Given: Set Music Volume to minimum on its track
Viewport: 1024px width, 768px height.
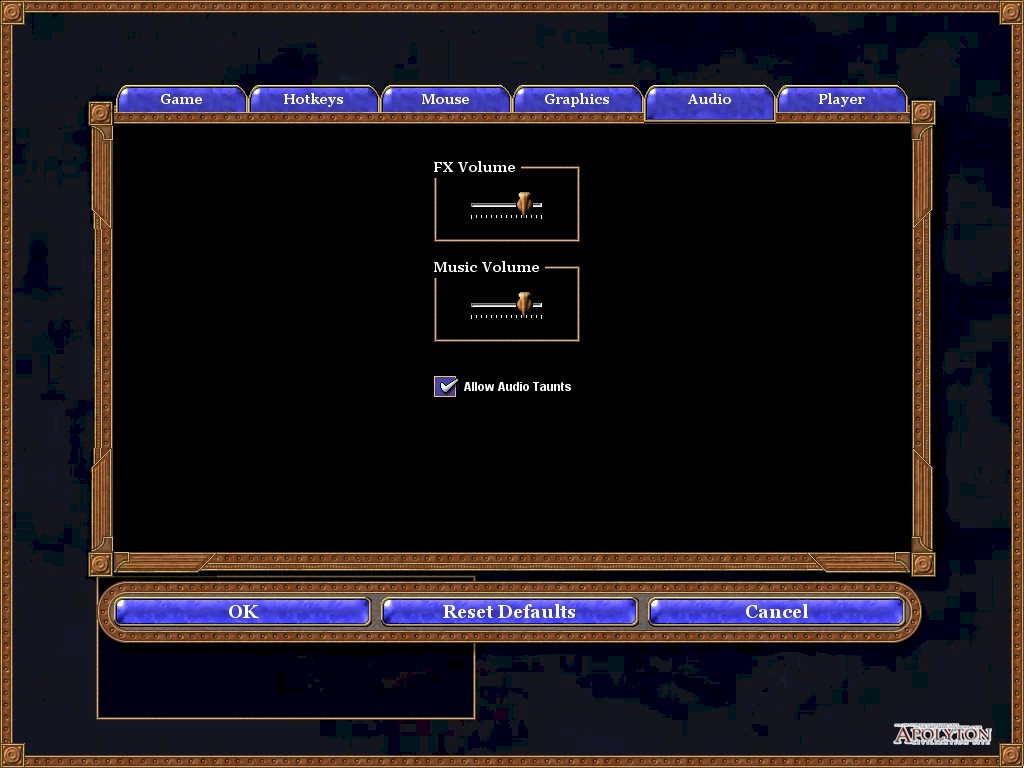Looking at the screenshot, I should click(472, 305).
